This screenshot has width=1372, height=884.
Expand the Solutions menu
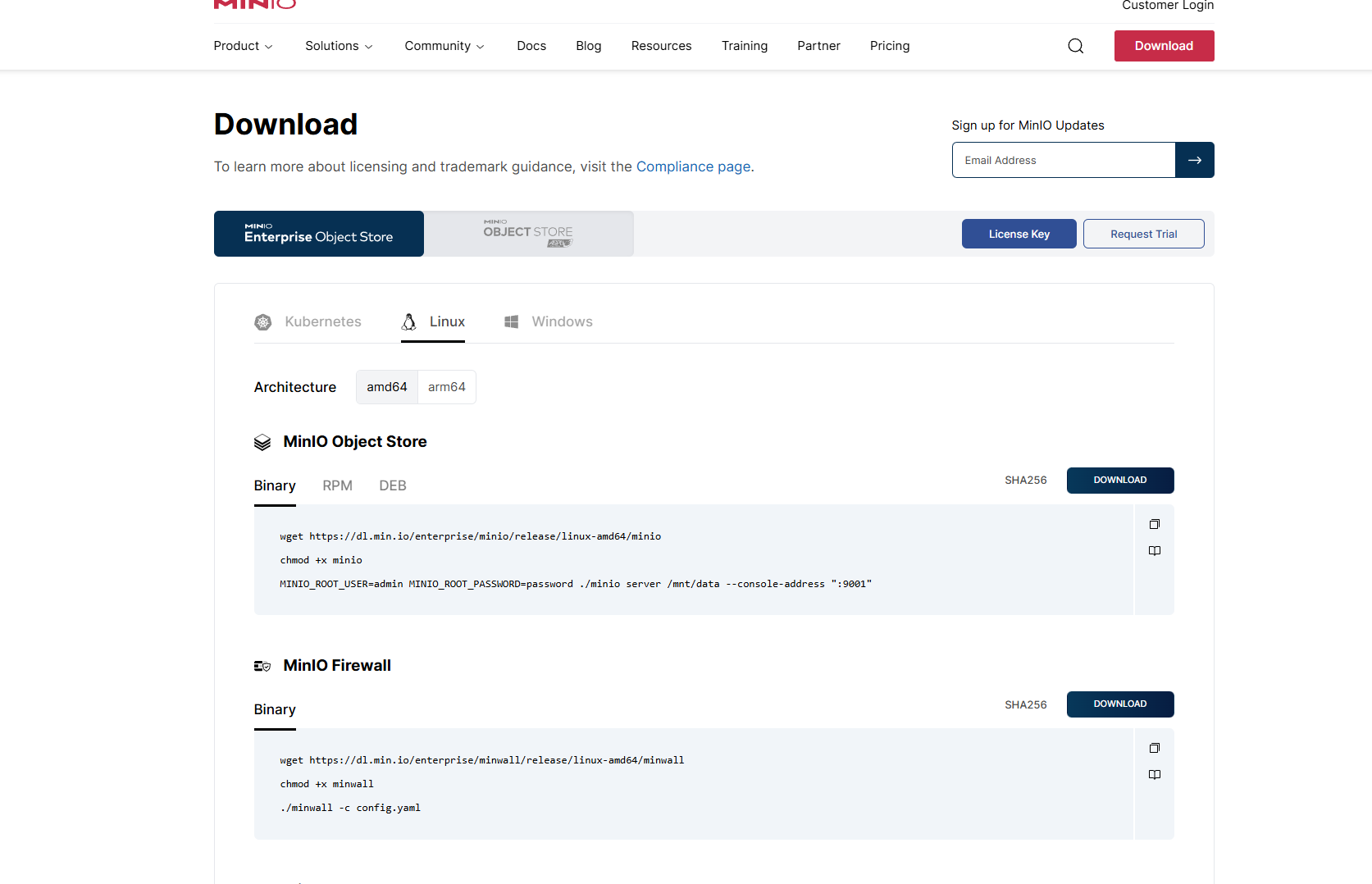339,46
